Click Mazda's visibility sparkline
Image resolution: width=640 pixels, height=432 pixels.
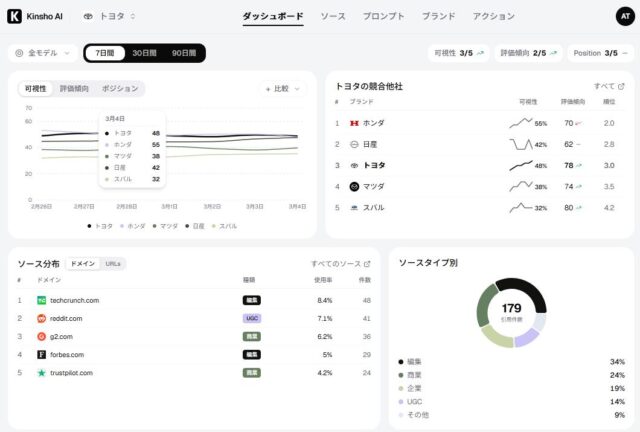click(521, 187)
